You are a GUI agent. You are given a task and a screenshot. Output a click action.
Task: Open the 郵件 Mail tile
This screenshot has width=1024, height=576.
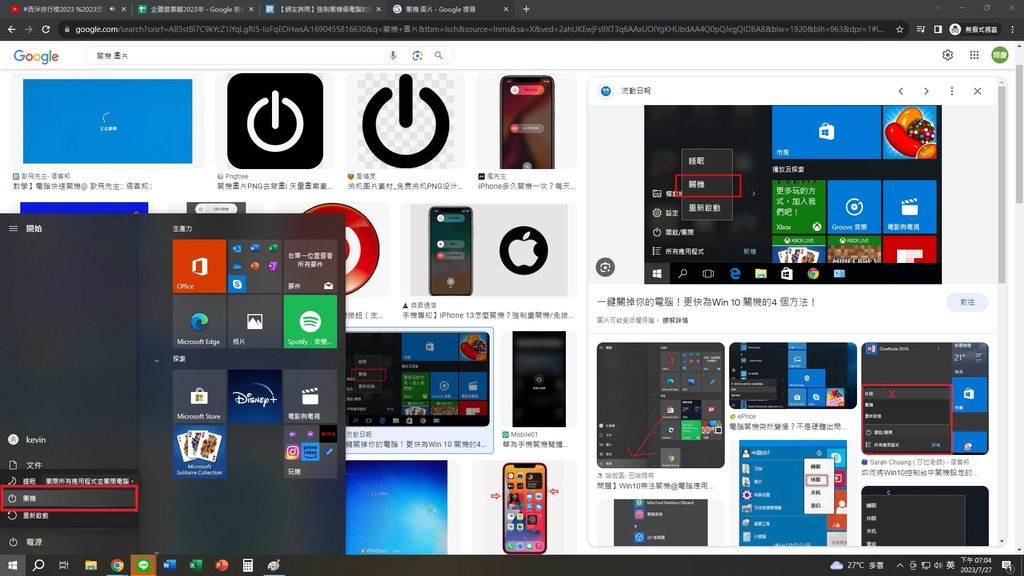pos(310,266)
